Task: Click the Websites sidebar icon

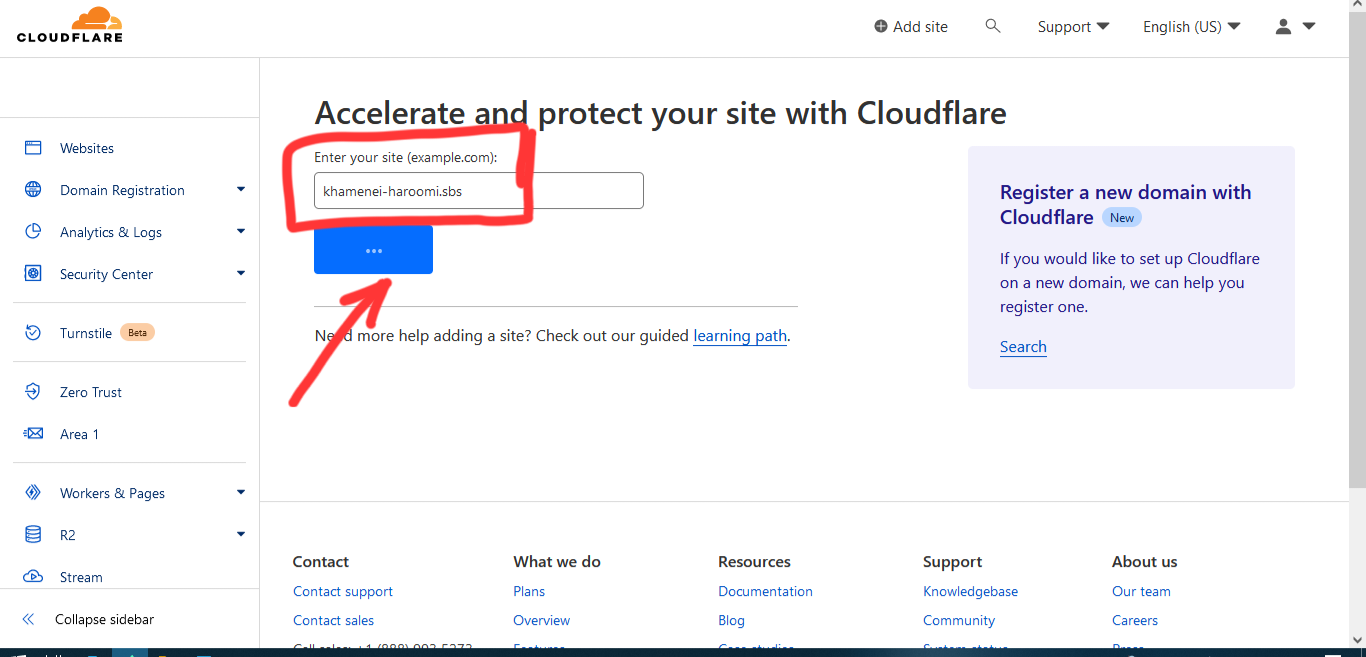Action: (x=33, y=148)
